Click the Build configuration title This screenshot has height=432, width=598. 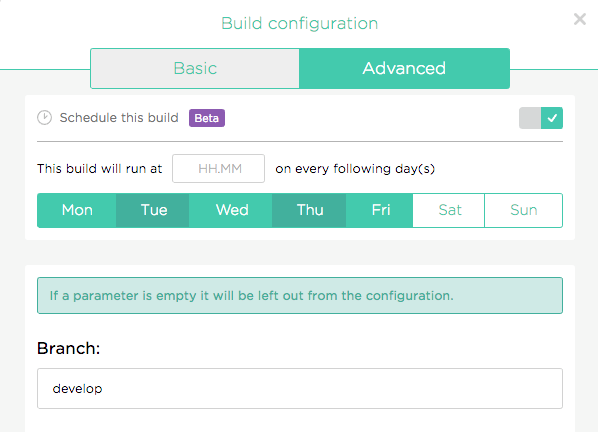pyautogui.click(x=299, y=24)
